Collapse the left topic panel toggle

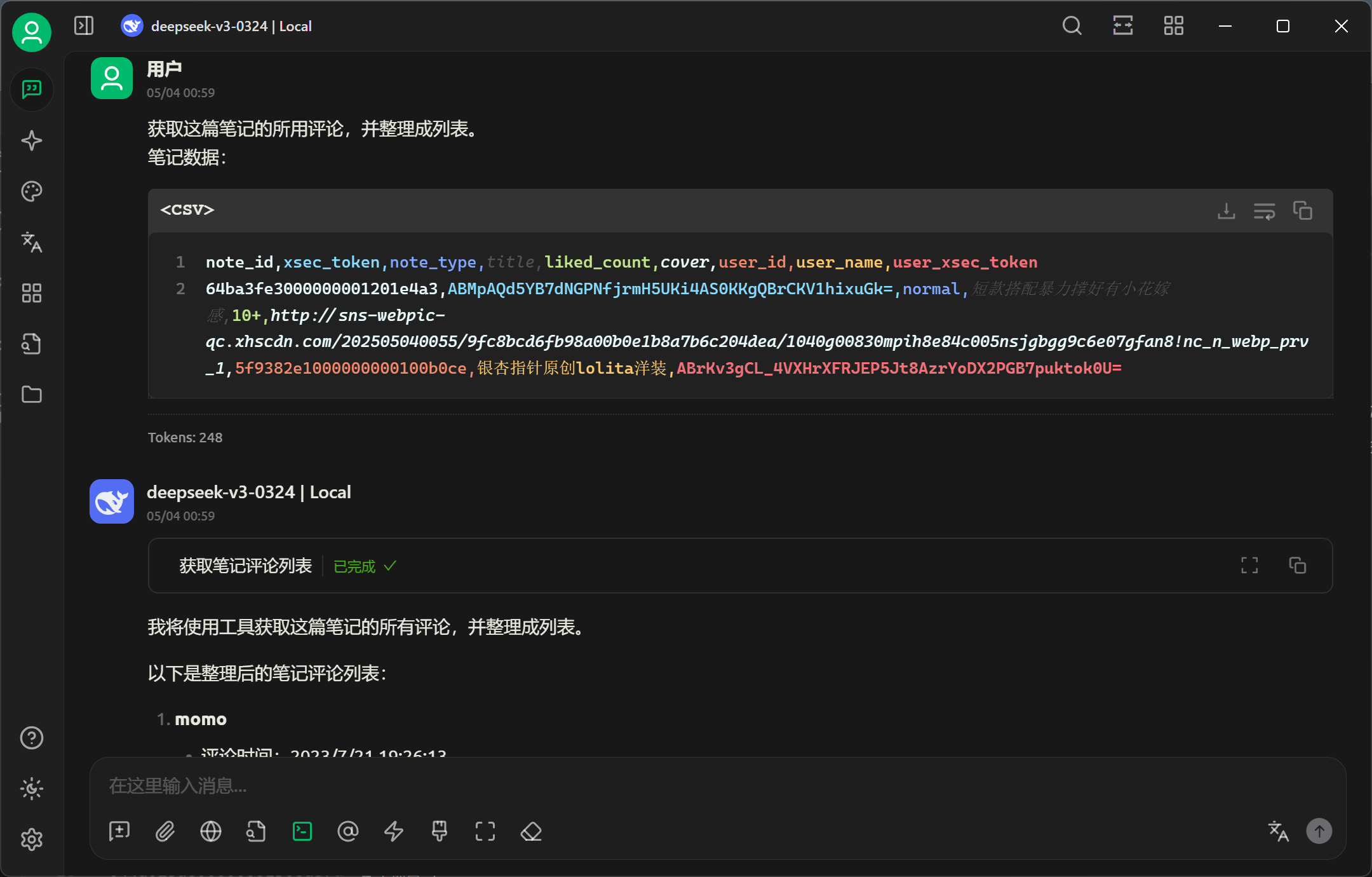tap(84, 26)
